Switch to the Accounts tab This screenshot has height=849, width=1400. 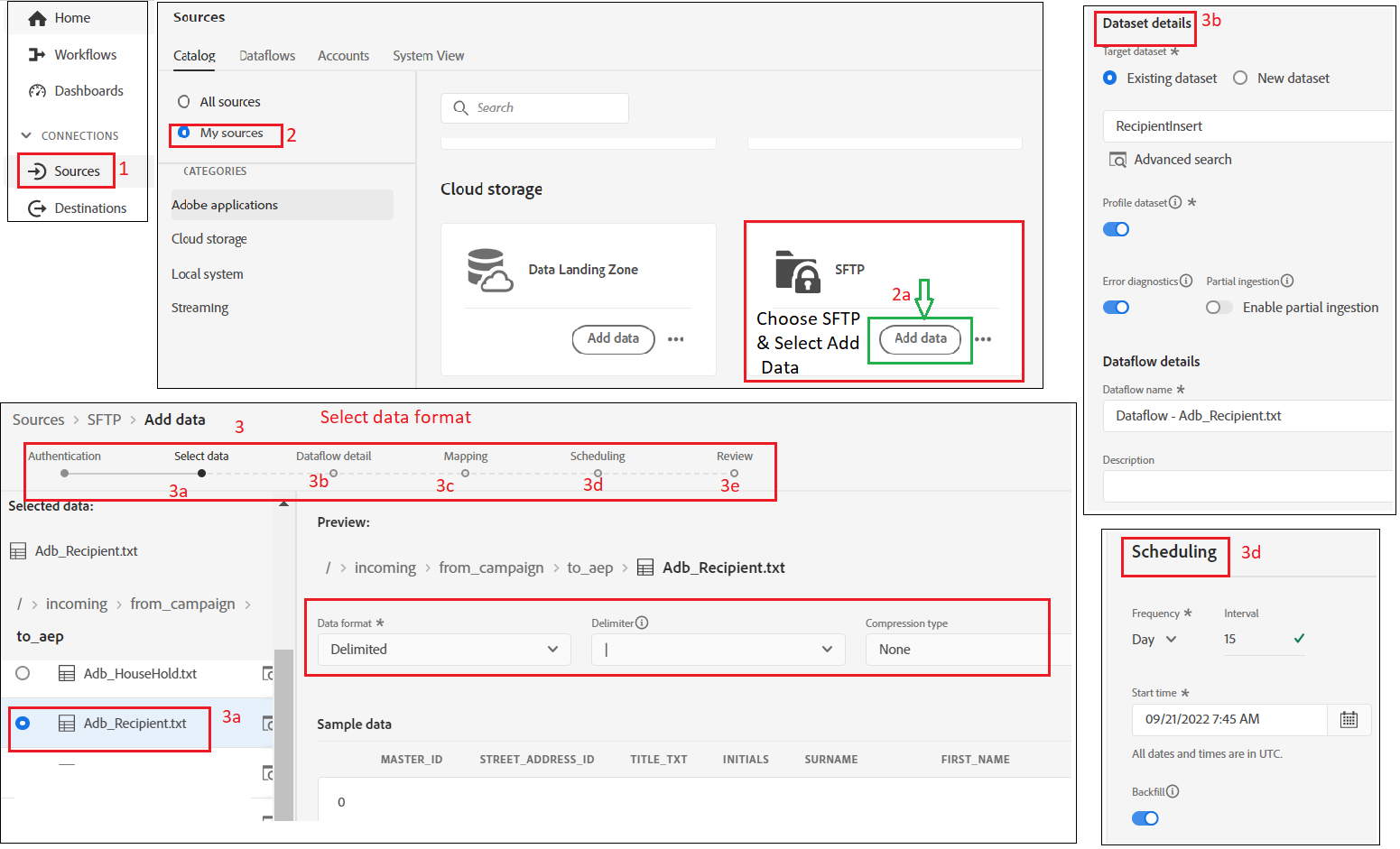point(343,55)
